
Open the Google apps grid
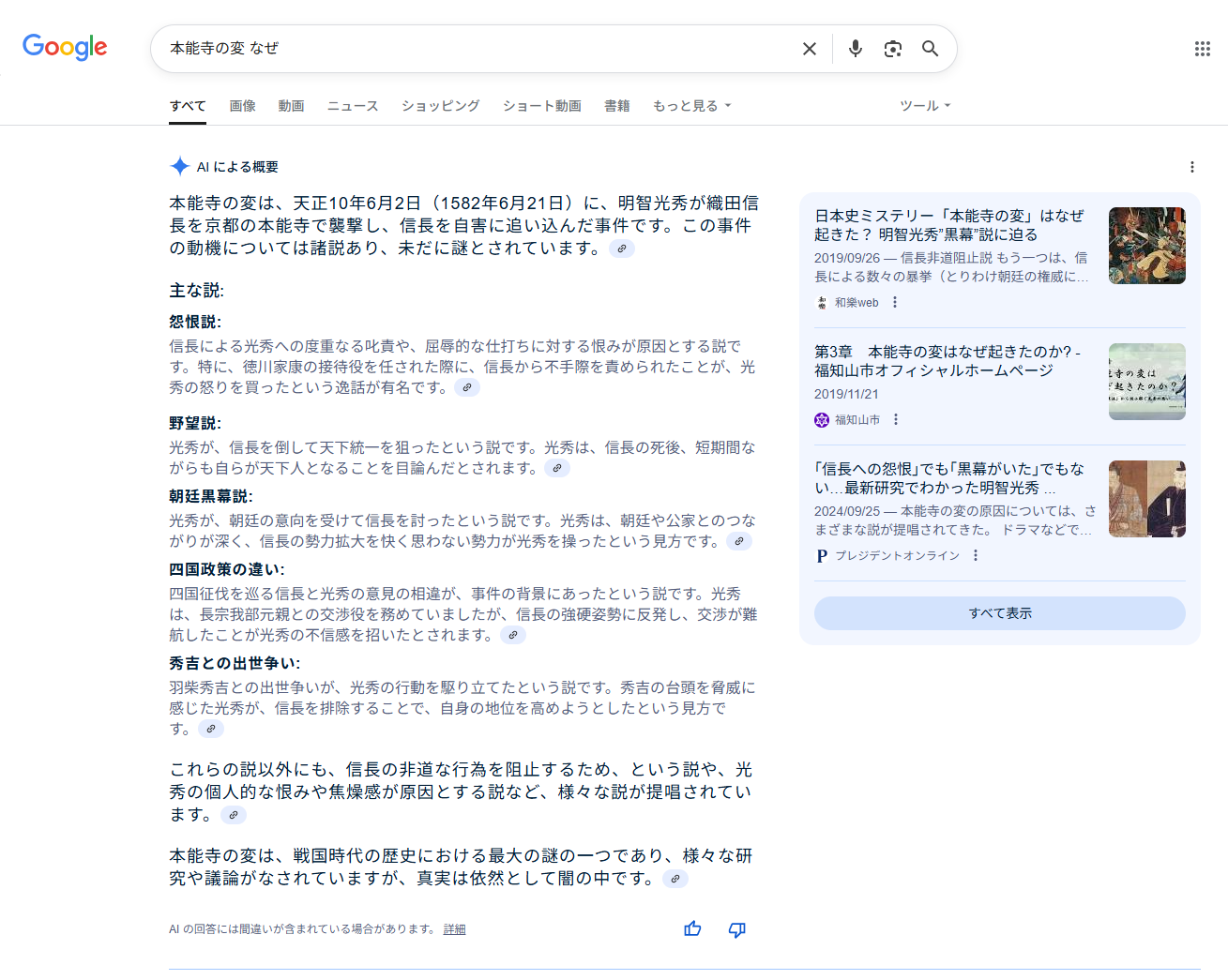(1203, 49)
